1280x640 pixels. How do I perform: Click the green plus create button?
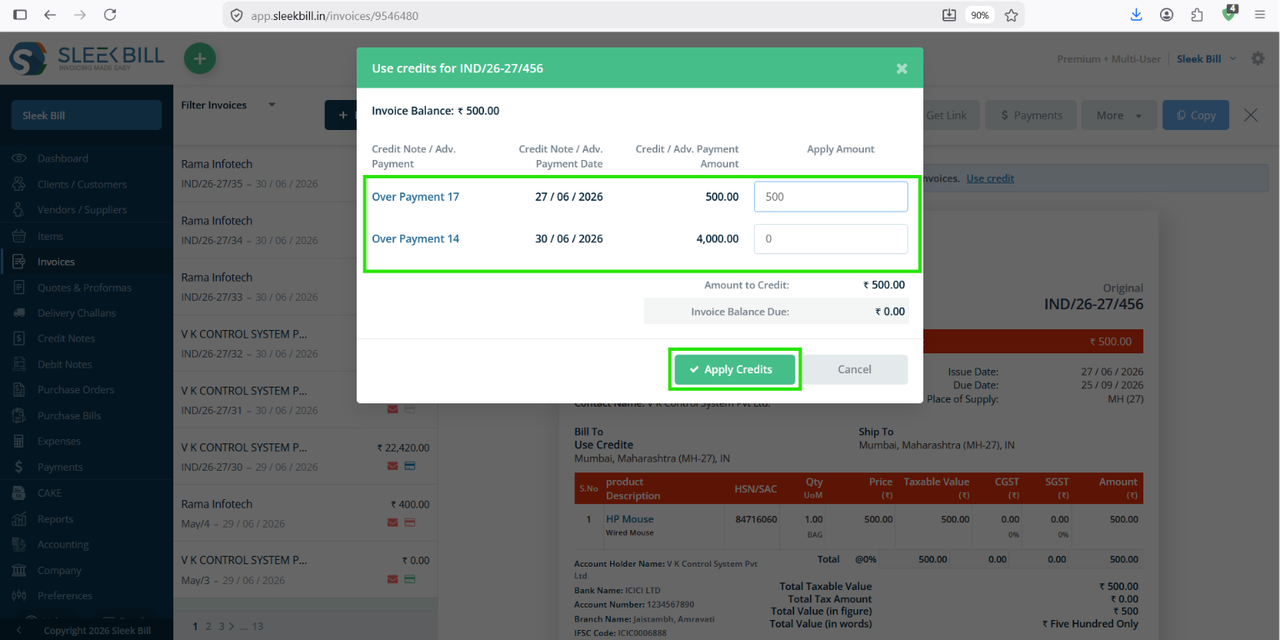coord(200,58)
